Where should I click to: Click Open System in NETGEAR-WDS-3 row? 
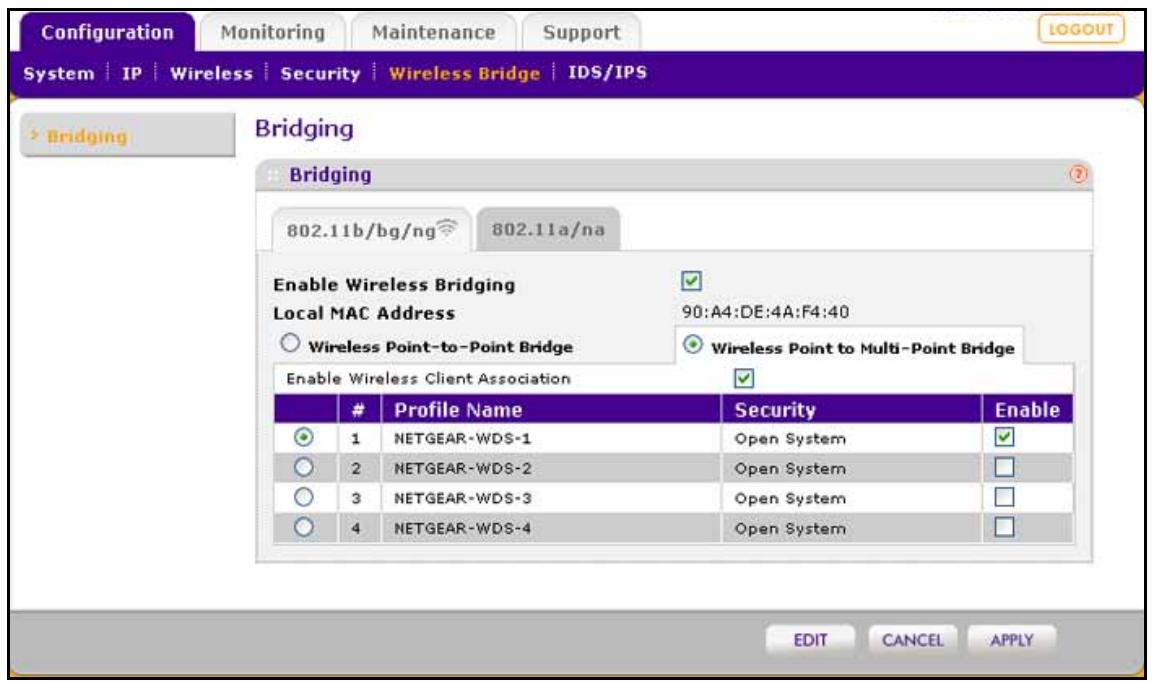[x=790, y=499]
